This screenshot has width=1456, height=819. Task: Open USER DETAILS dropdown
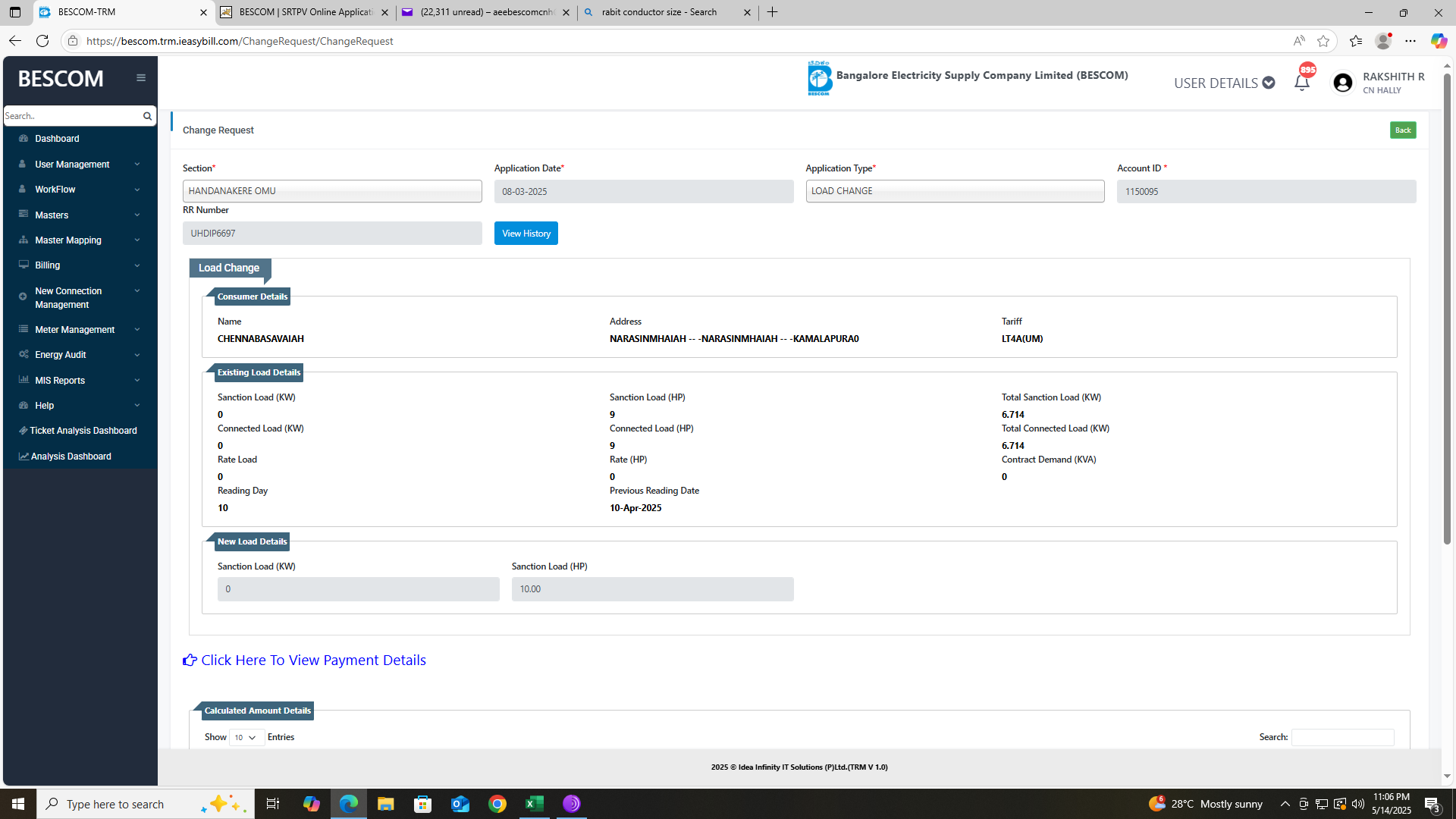1224,83
